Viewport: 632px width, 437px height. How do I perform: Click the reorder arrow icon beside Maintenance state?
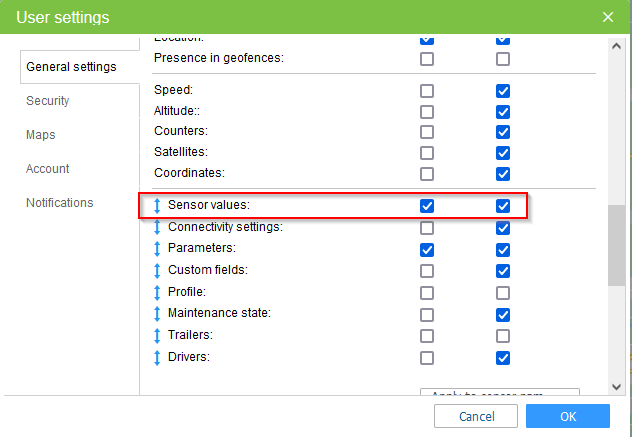coord(157,314)
